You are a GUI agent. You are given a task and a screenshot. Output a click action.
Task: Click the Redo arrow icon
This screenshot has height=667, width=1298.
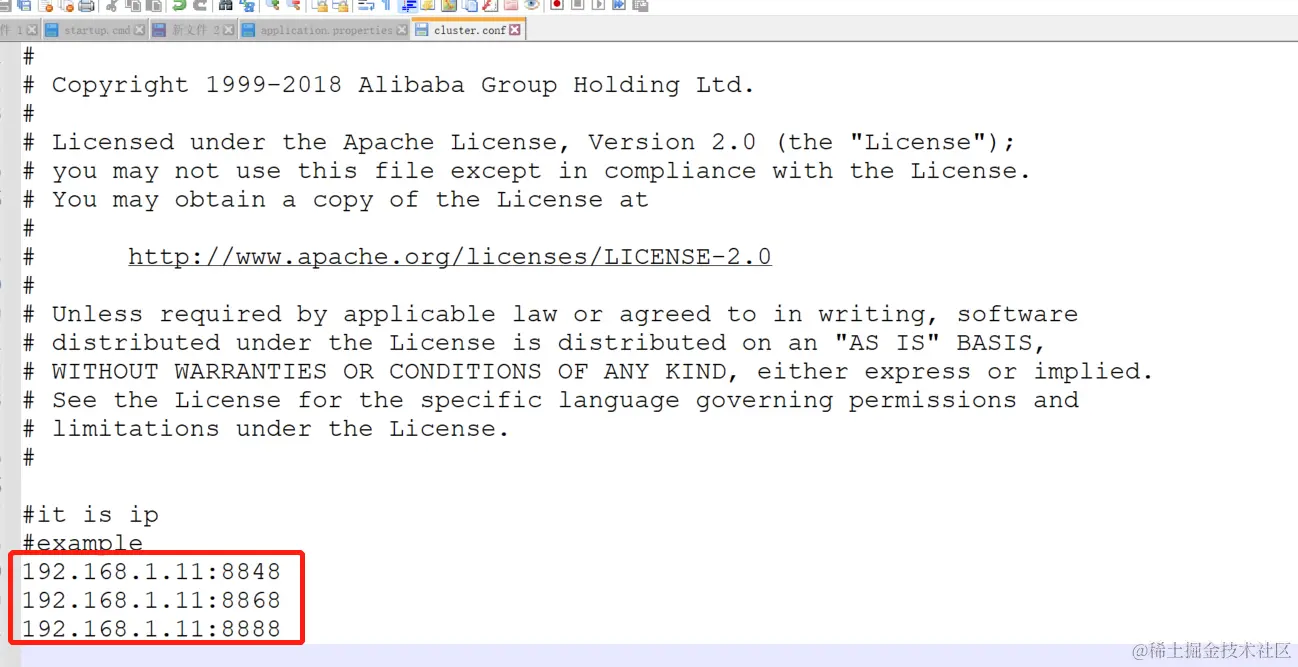coord(201,5)
